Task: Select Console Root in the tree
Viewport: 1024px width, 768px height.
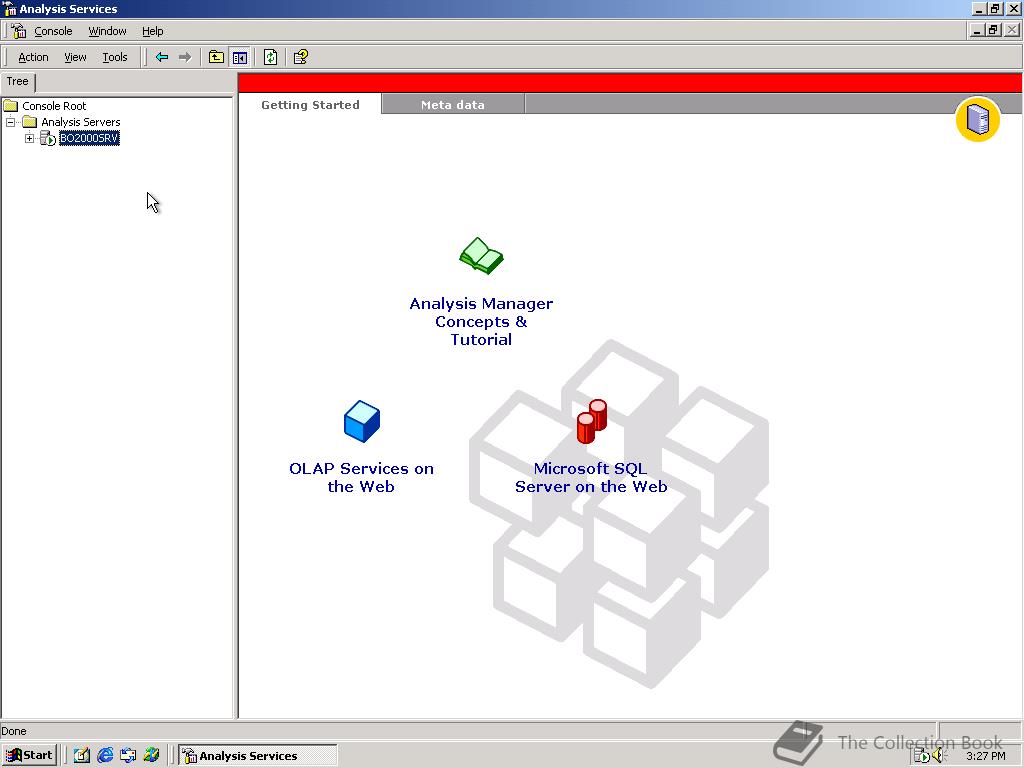Action: click(54, 106)
